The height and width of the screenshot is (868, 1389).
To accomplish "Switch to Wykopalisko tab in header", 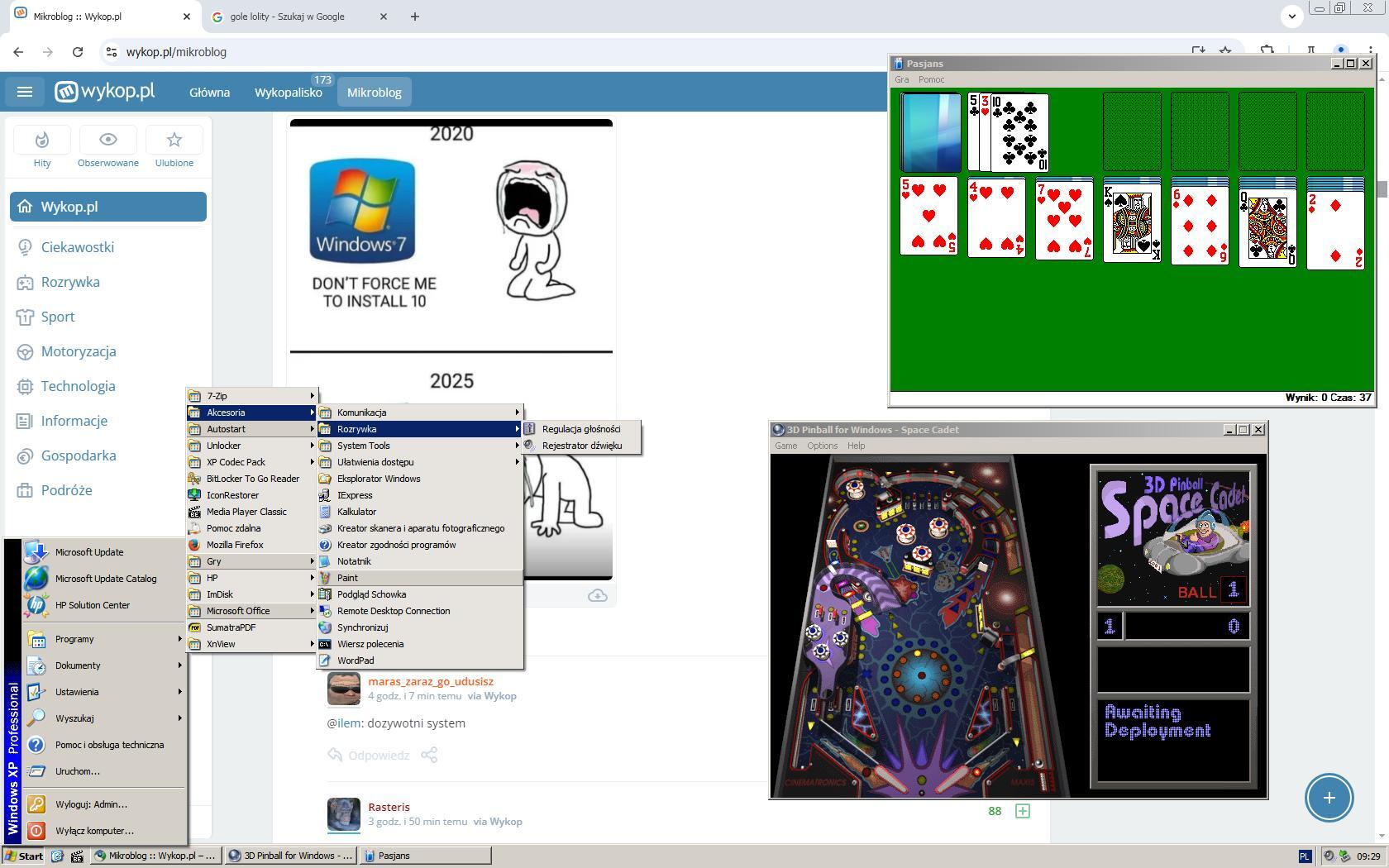I will pos(289,92).
